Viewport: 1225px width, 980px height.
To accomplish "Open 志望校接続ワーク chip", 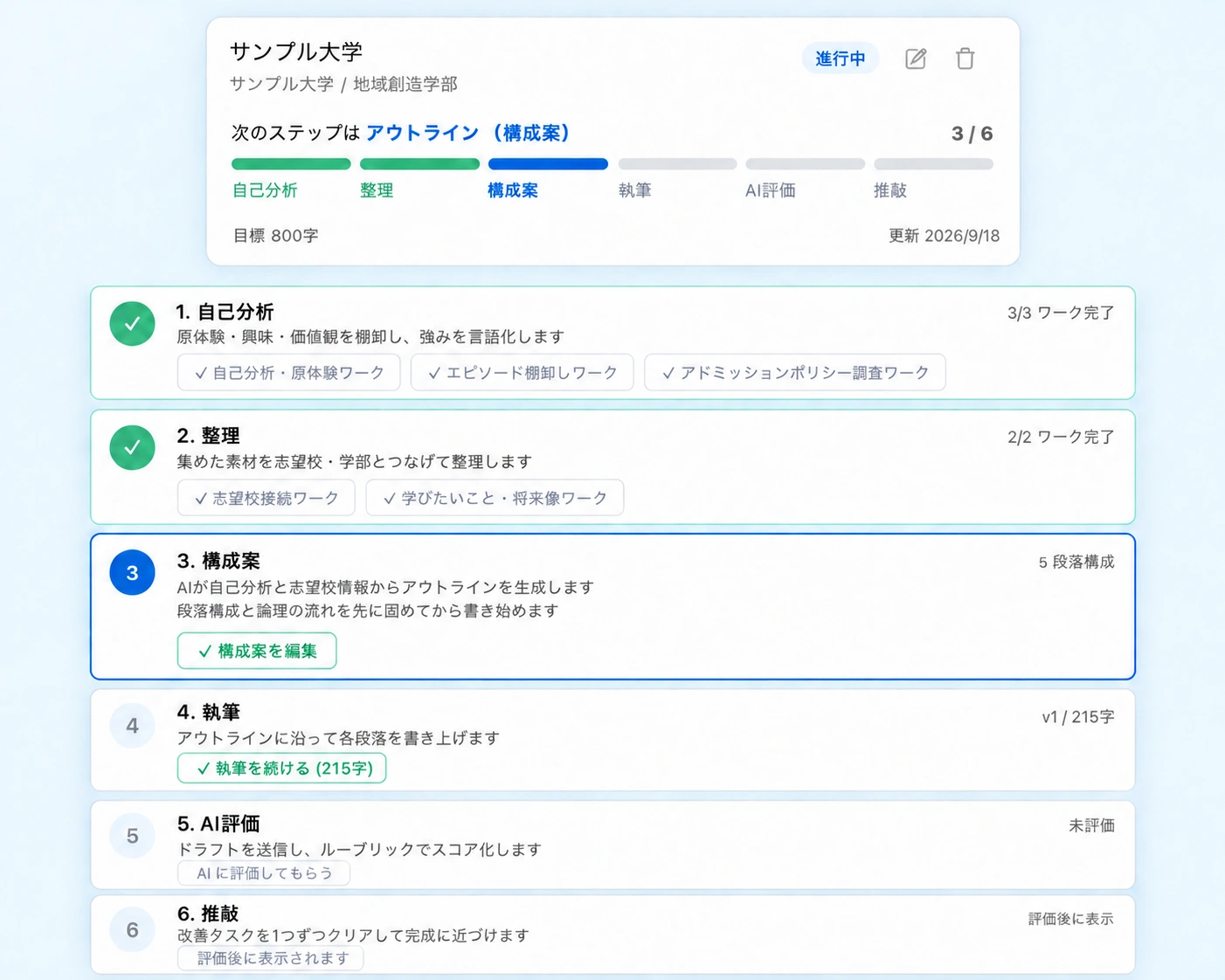I will (x=266, y=498).
